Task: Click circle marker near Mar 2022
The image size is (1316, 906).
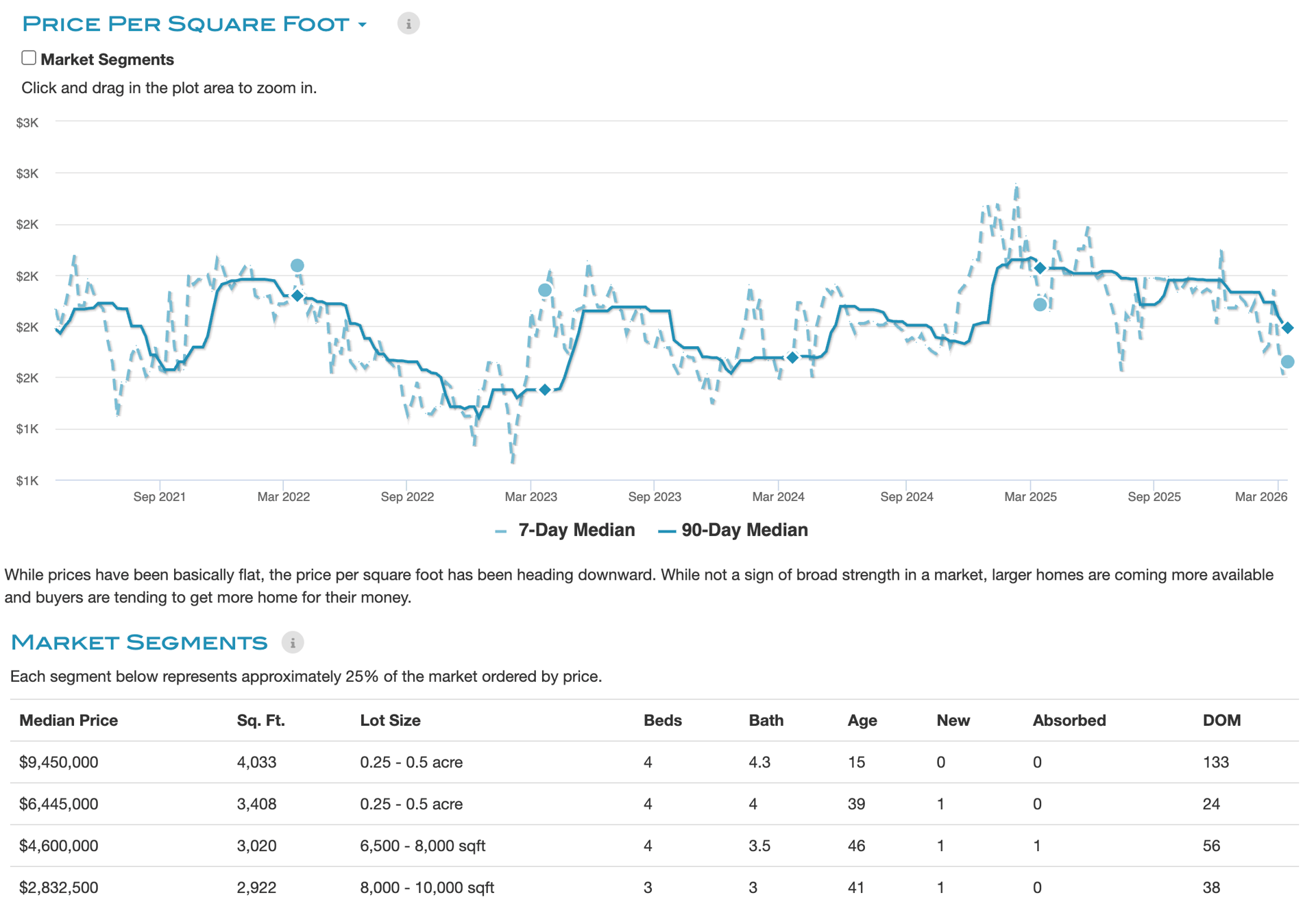Action: click(297, 265)
